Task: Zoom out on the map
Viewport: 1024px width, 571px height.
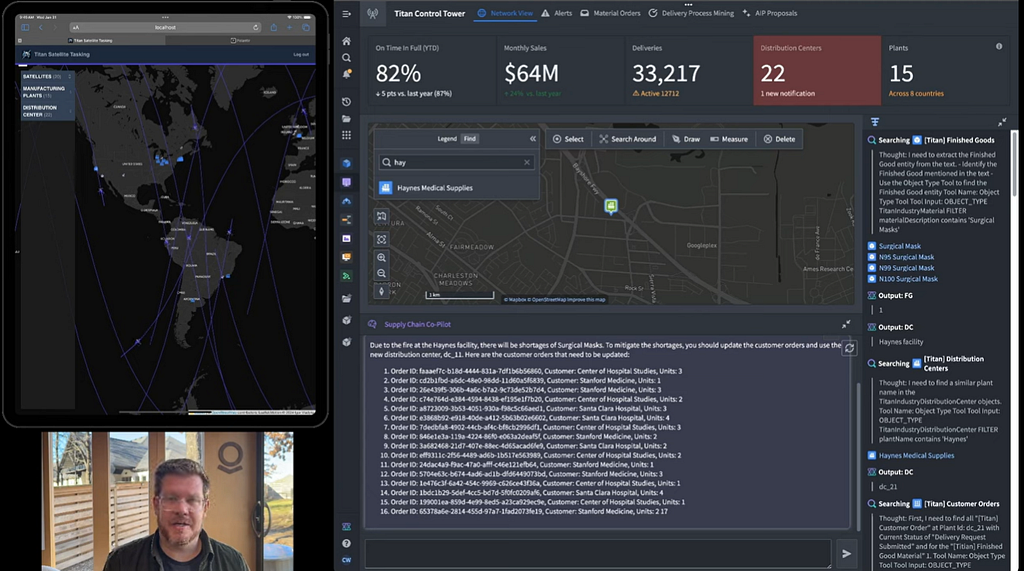Action: pyautogui.click(x=381, y=273)
